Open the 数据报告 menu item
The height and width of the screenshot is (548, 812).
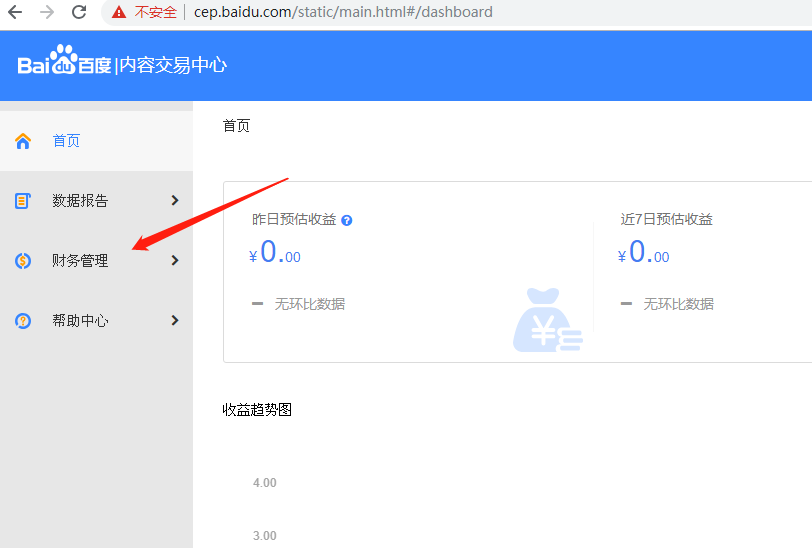(80, 201)
